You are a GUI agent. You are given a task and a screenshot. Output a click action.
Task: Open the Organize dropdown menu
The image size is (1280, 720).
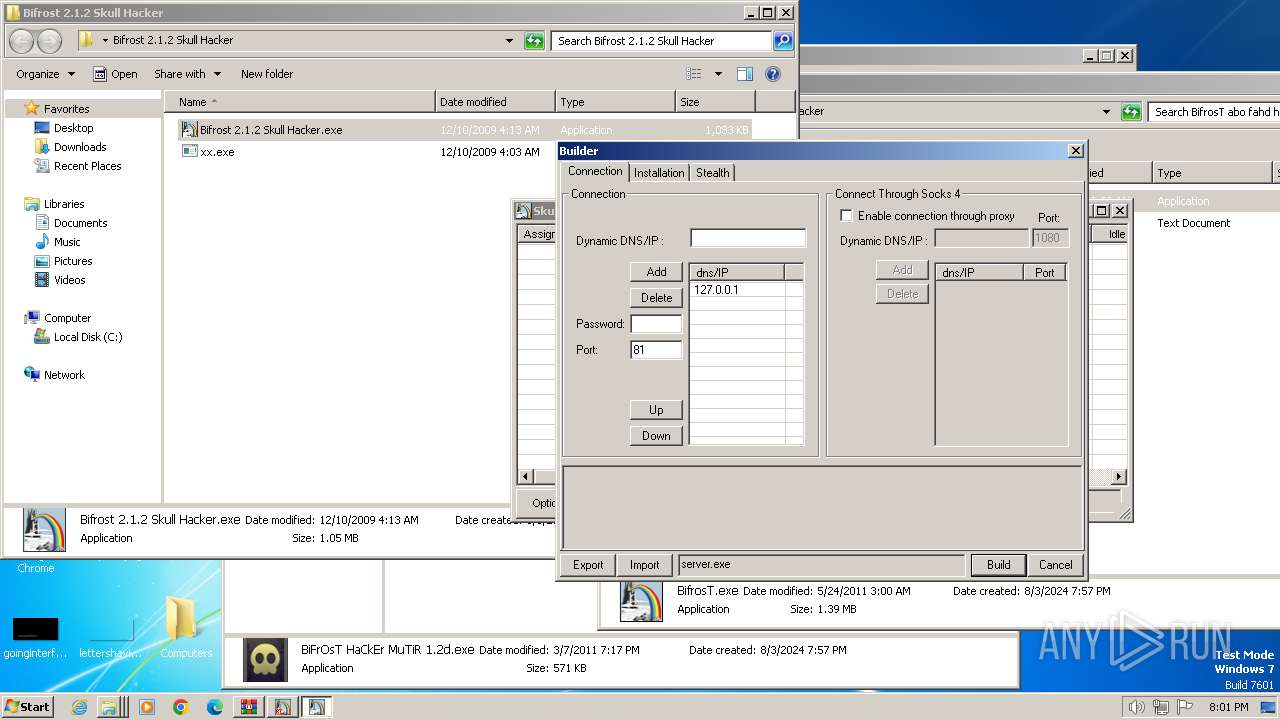click(x=45, y=74)
